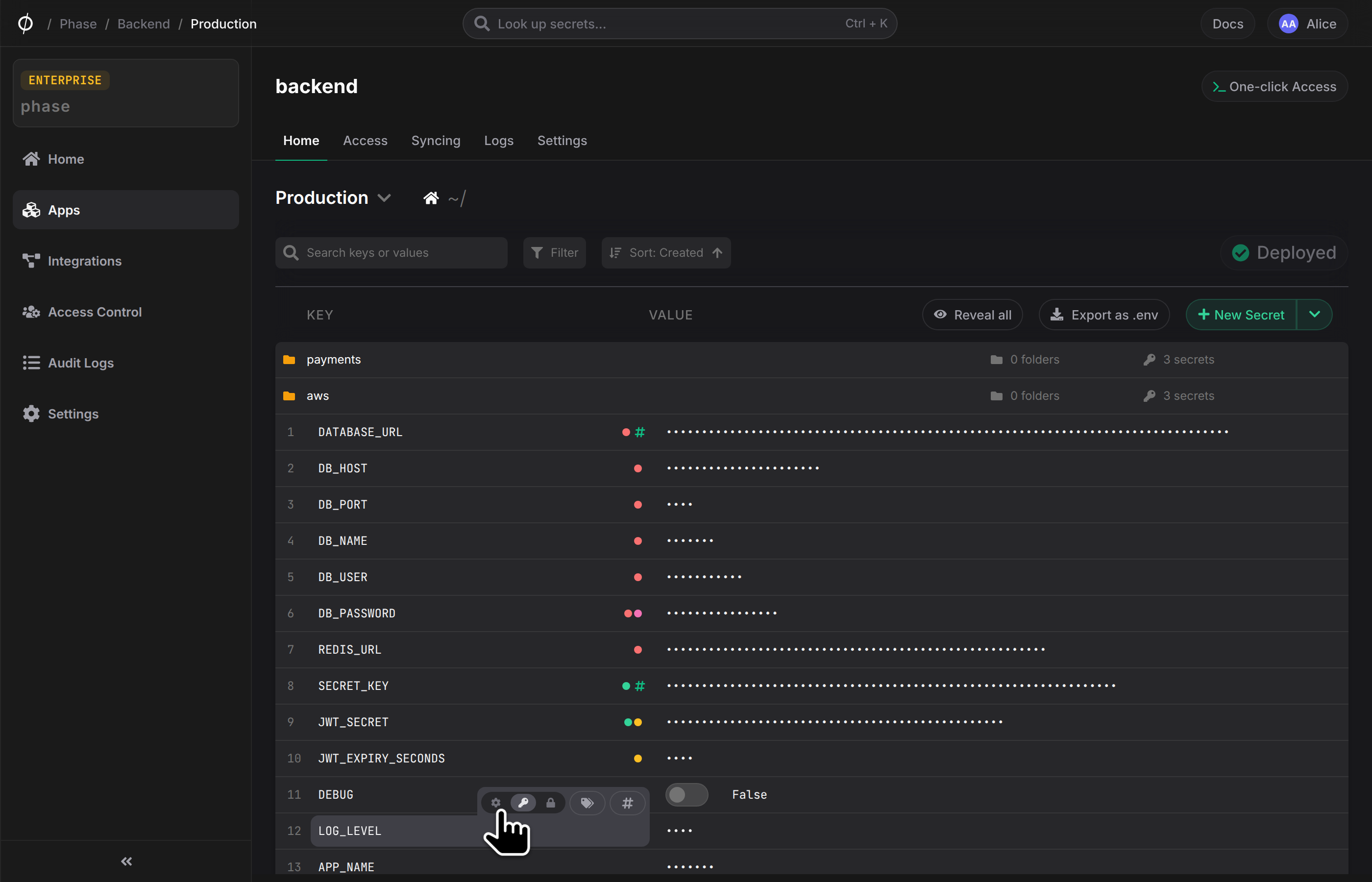Click the green Deployed status indicator
This screenshot has height=882, width=1372.
pos(1284,252)
